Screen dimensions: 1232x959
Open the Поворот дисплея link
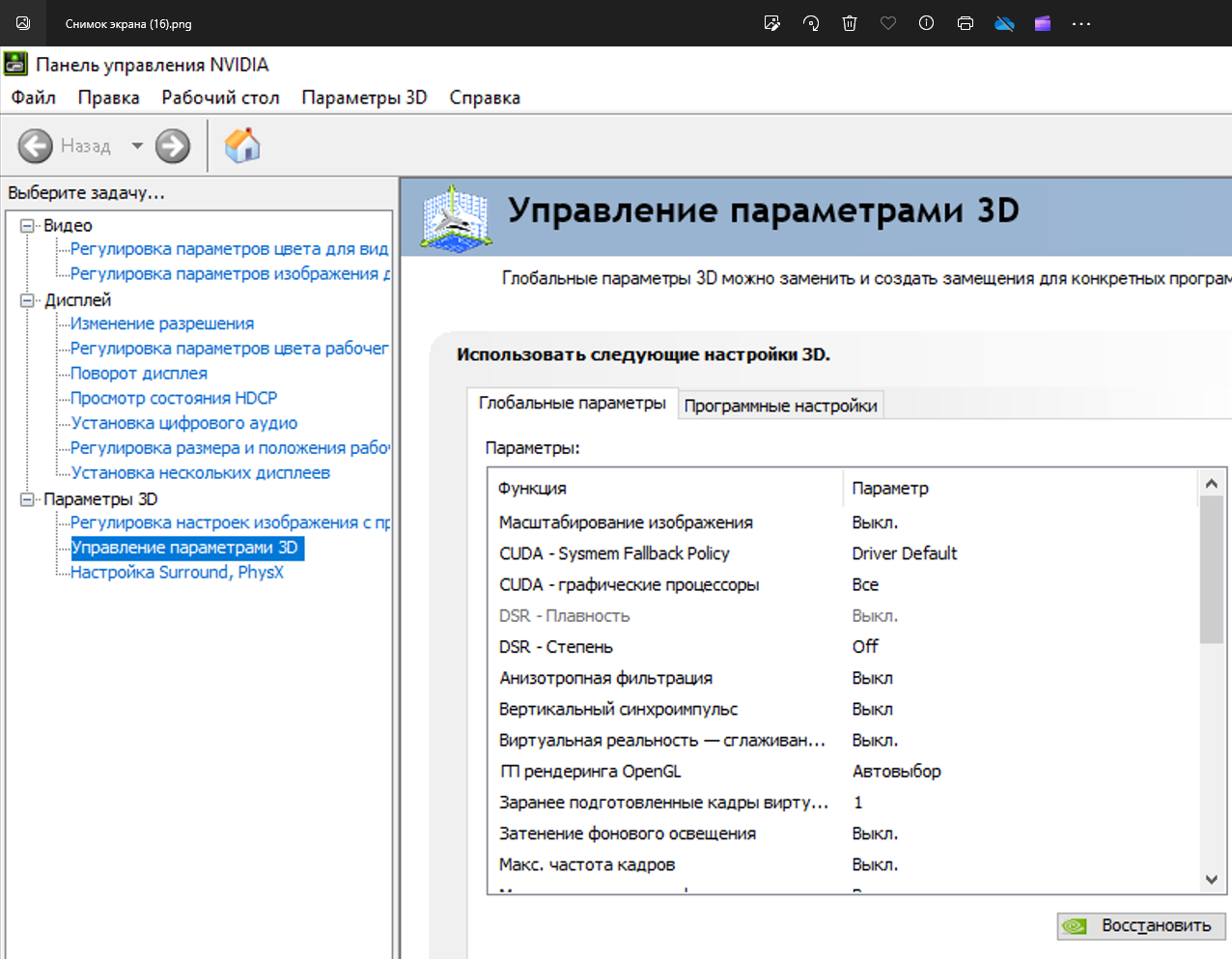139,374
